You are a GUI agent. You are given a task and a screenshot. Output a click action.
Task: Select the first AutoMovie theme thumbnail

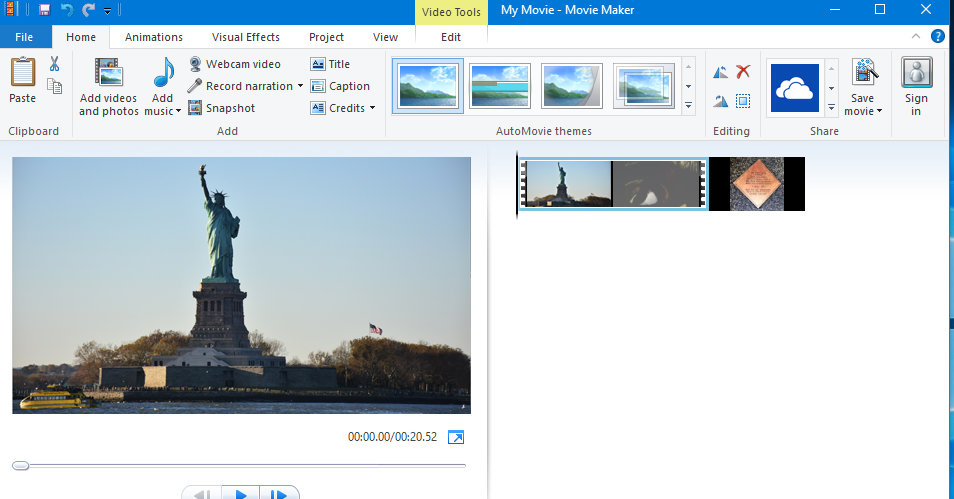click(428, 86)
